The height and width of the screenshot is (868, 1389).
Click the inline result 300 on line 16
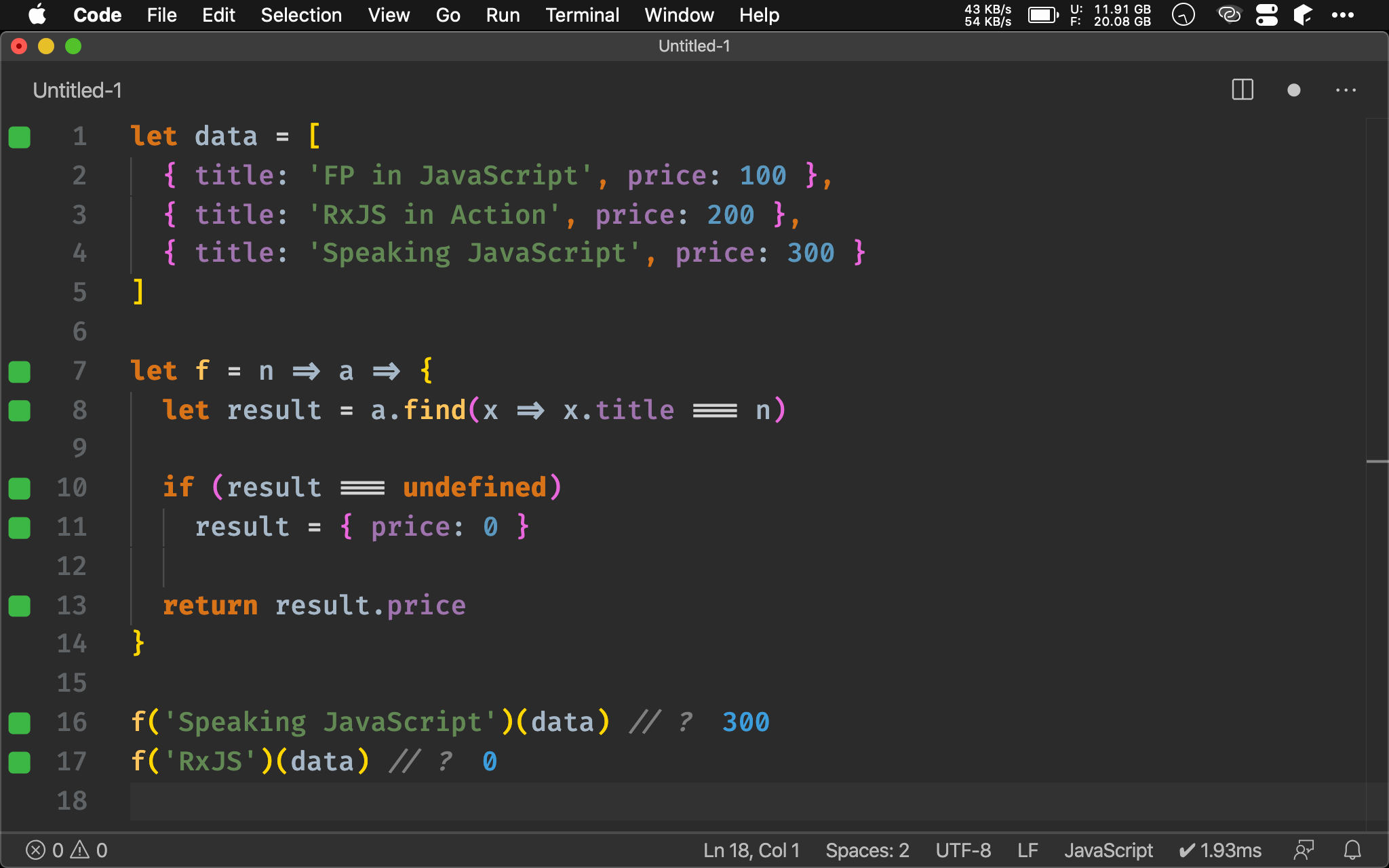click(746, 722)
